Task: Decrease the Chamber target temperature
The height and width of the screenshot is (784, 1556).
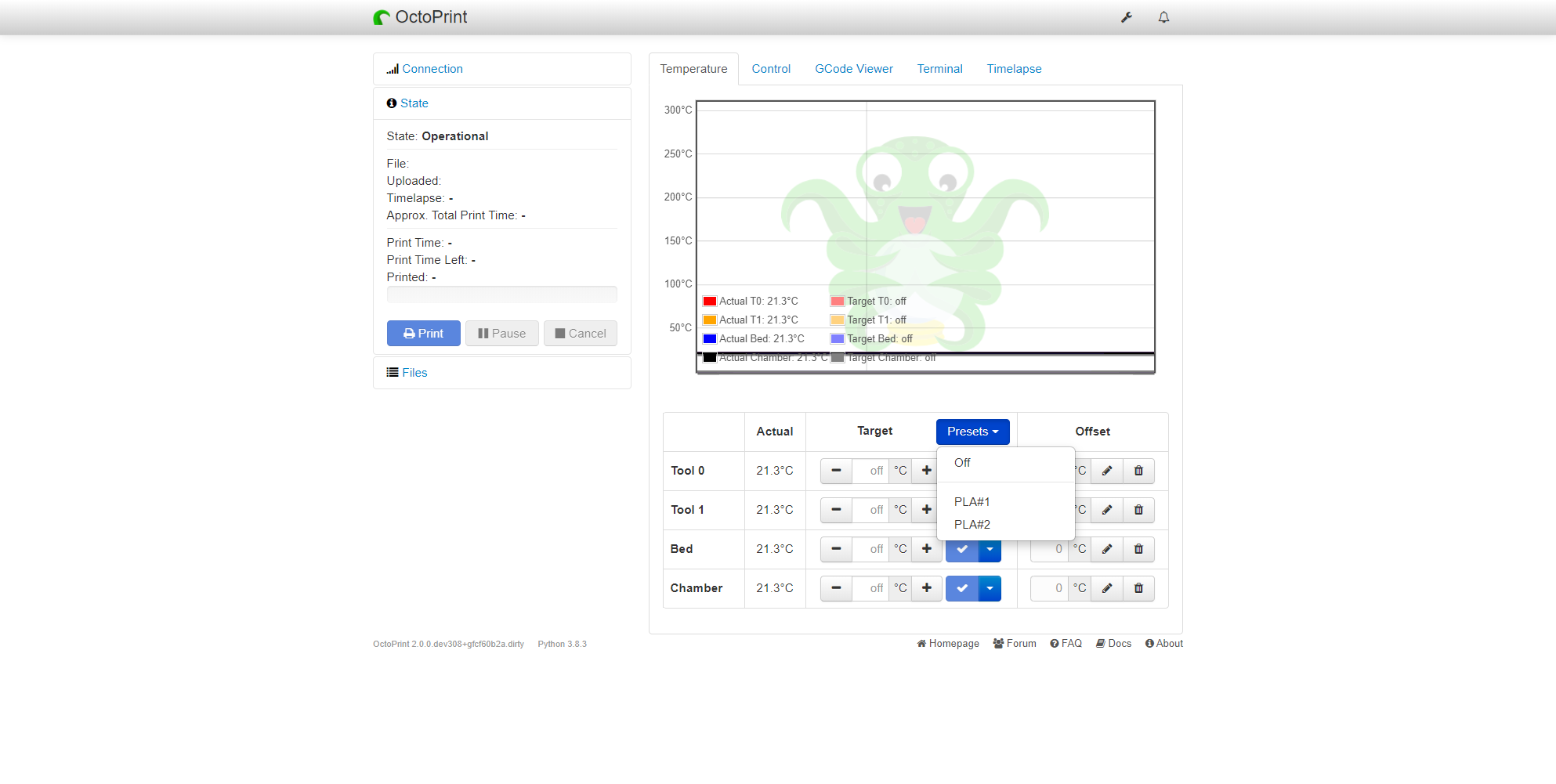Action: (x=836, y=588)
